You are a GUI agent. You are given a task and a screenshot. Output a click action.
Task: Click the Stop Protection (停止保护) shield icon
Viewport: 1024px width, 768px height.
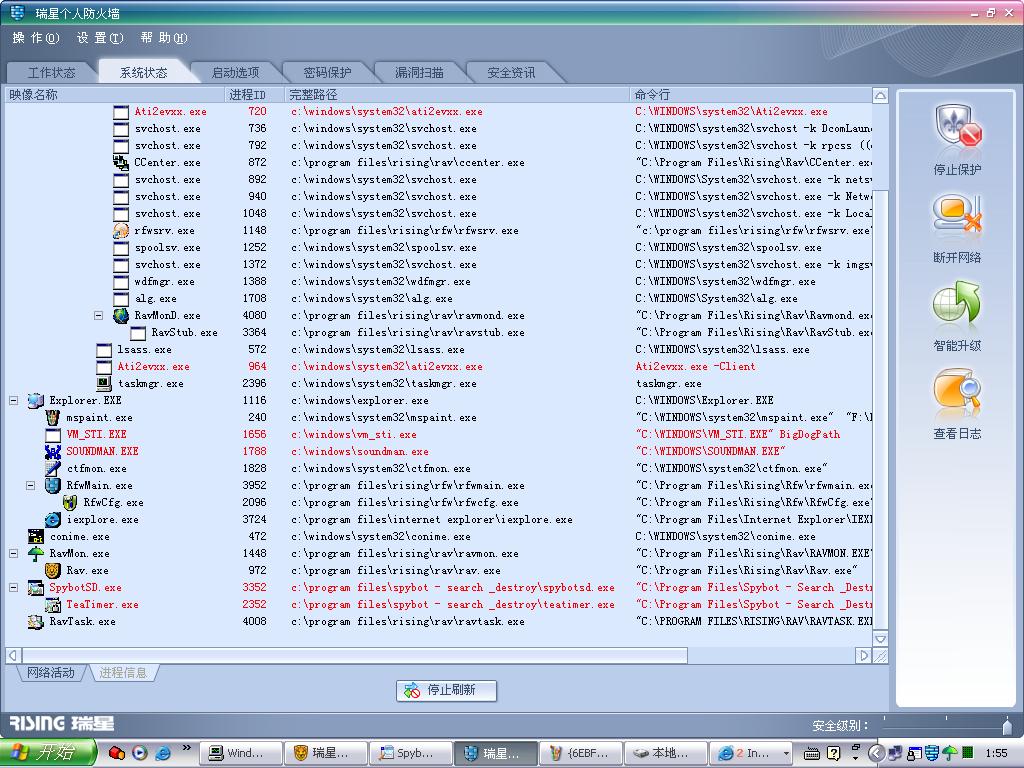pos(957,128)
